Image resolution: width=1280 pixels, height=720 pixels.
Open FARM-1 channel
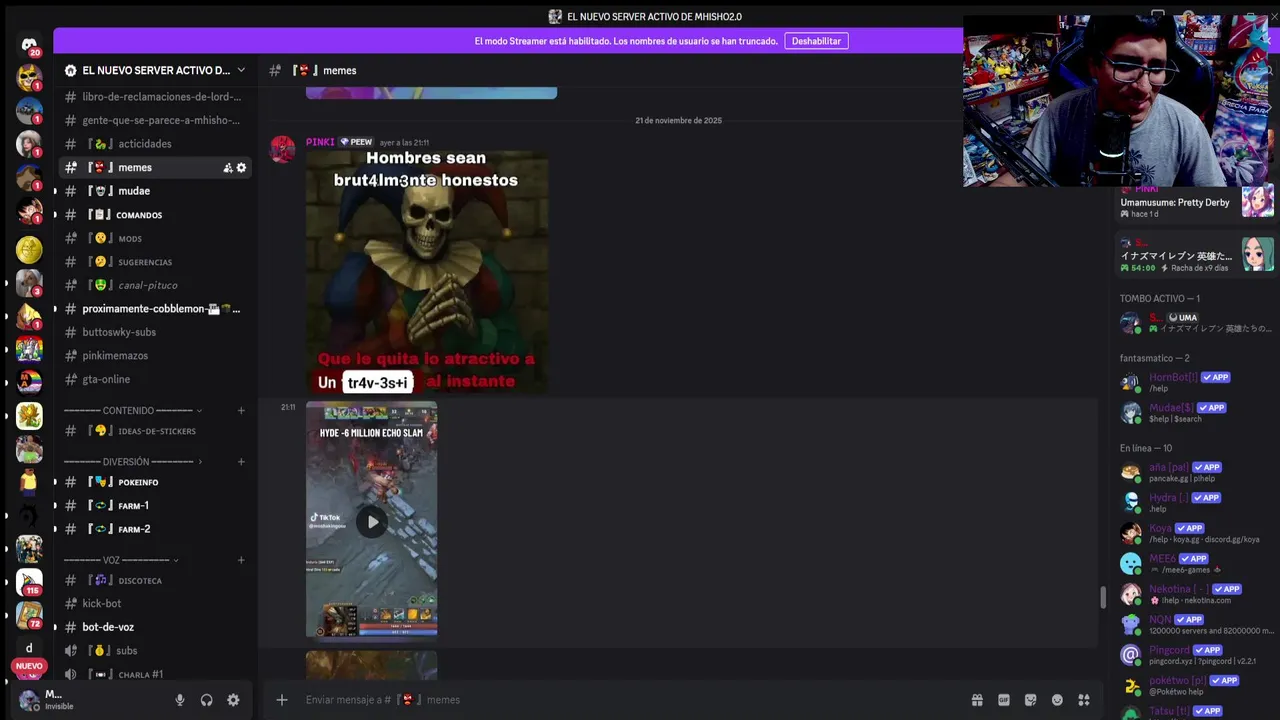tap(155, 506)
